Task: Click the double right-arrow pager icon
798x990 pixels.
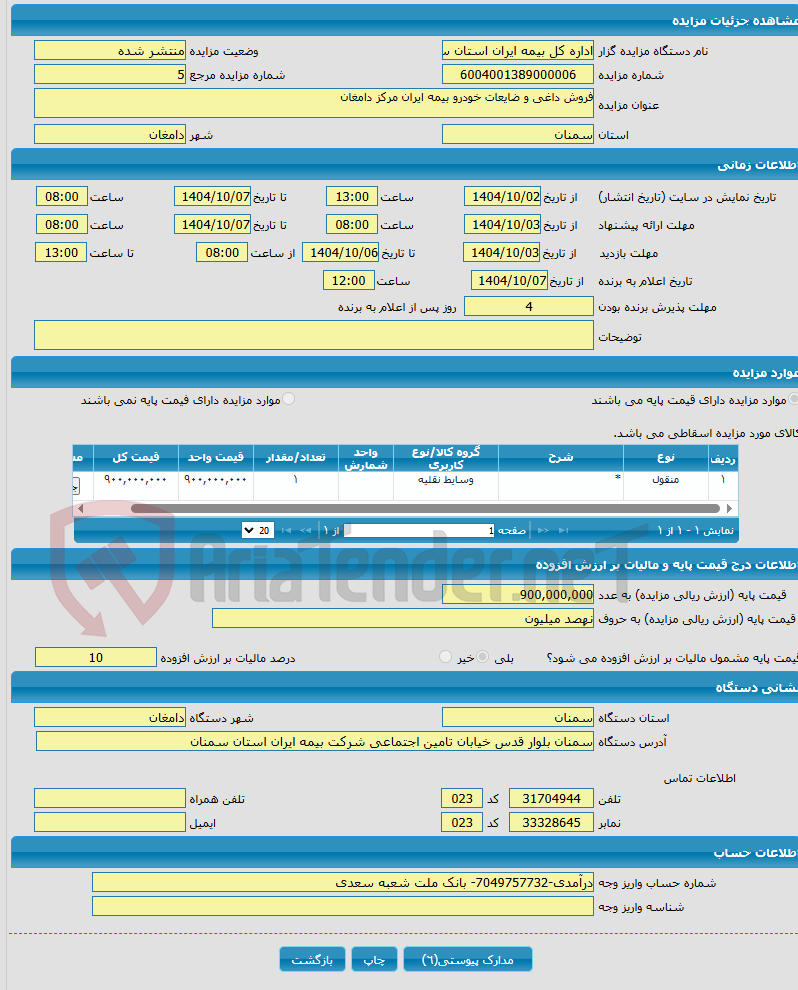Action: 543,530
